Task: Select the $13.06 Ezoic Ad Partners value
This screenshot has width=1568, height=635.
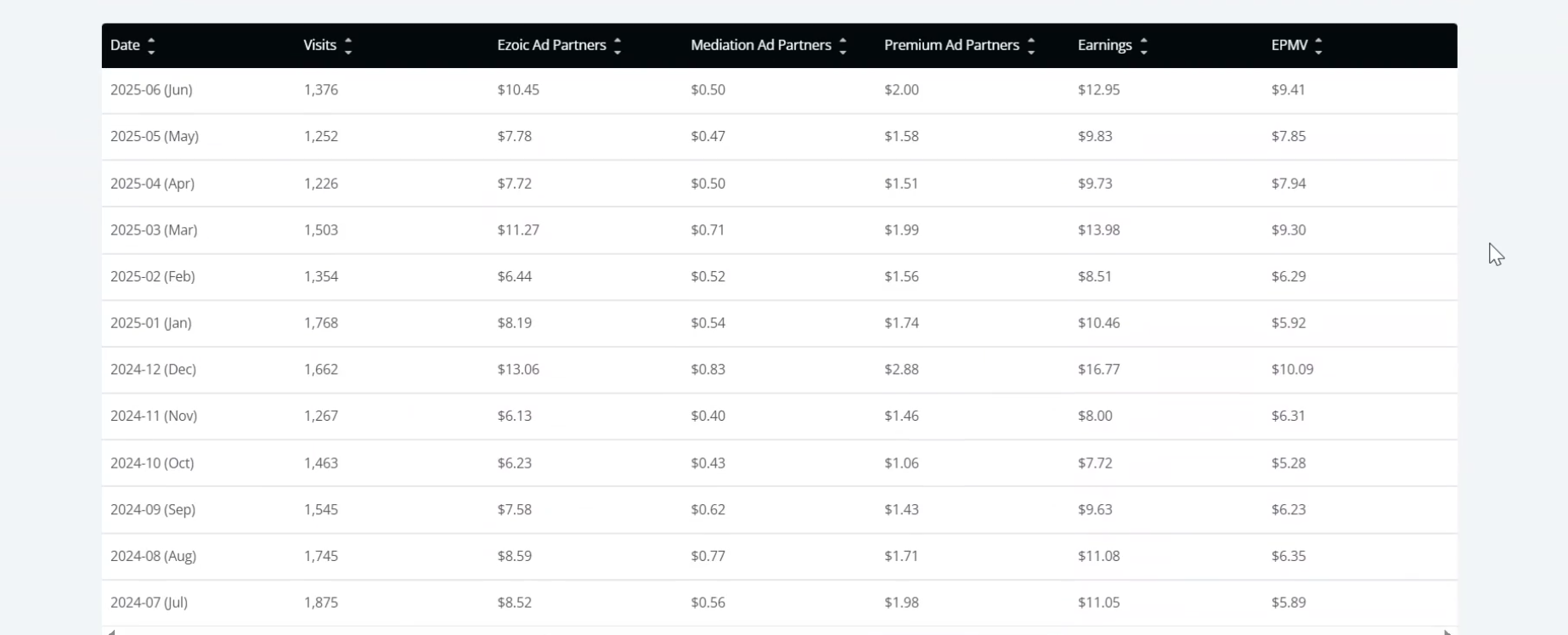Action: [518, 370]
